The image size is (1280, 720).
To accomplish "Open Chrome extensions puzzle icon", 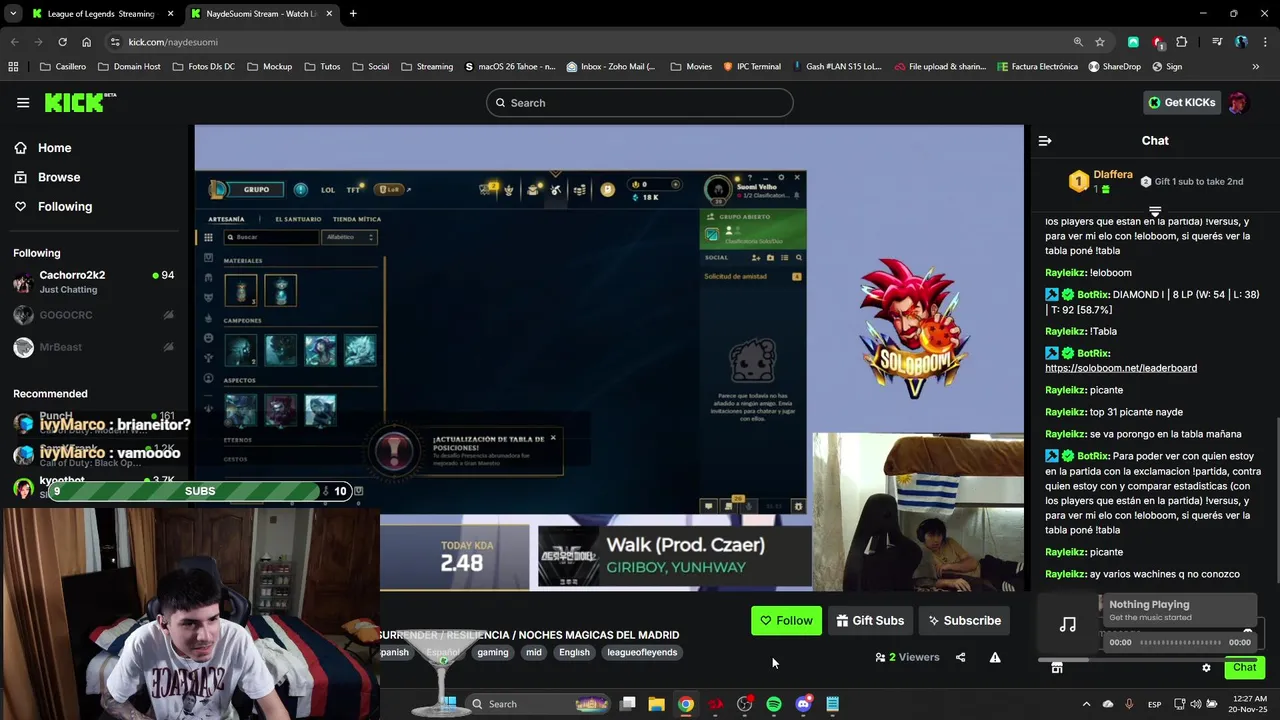I will click(x=1182, y=42).
